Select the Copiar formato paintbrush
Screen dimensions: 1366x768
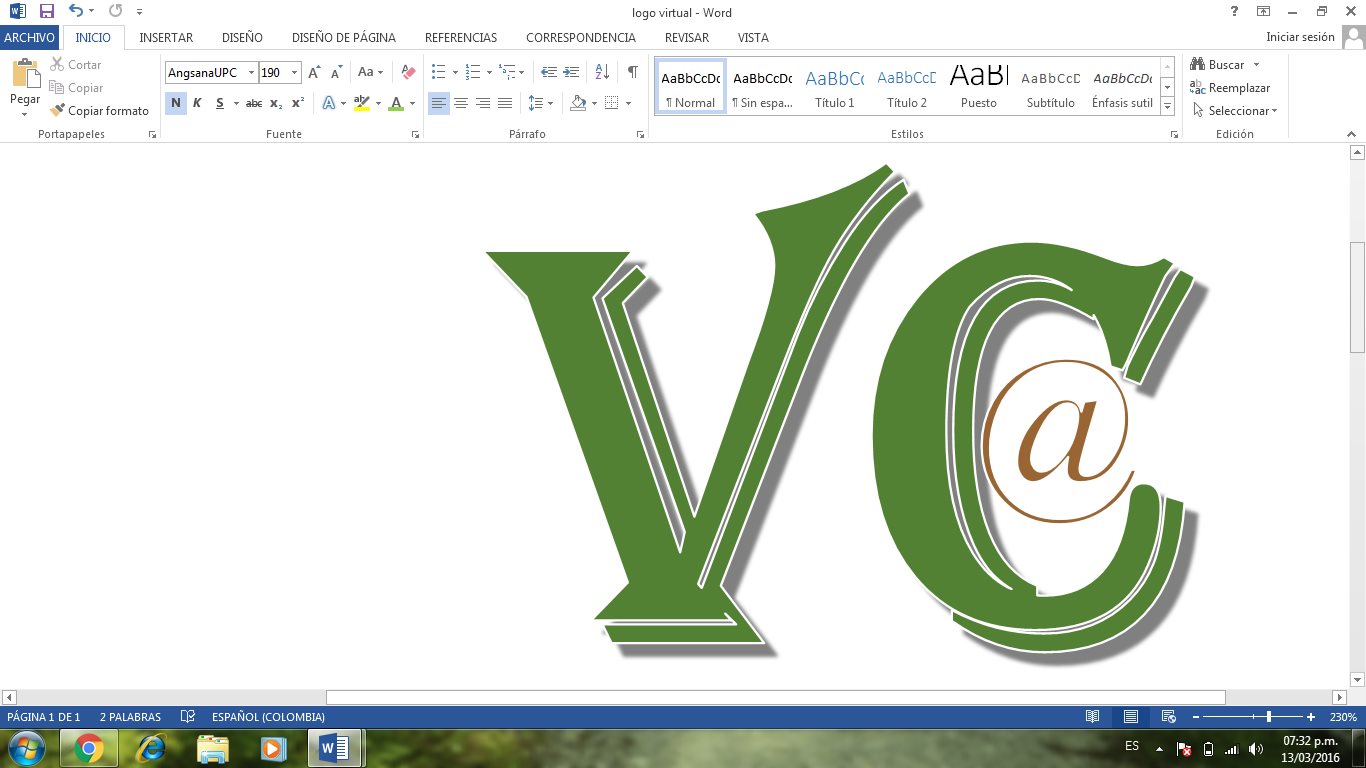[x=99, y=111]
